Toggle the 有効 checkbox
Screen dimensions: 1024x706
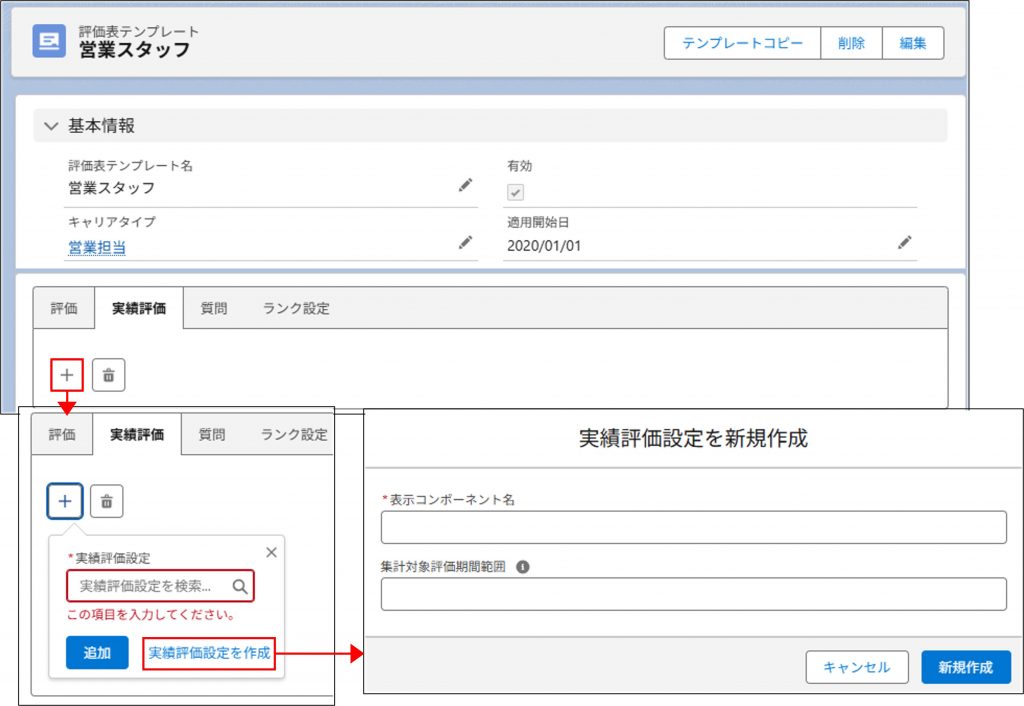tap(516, 193)
